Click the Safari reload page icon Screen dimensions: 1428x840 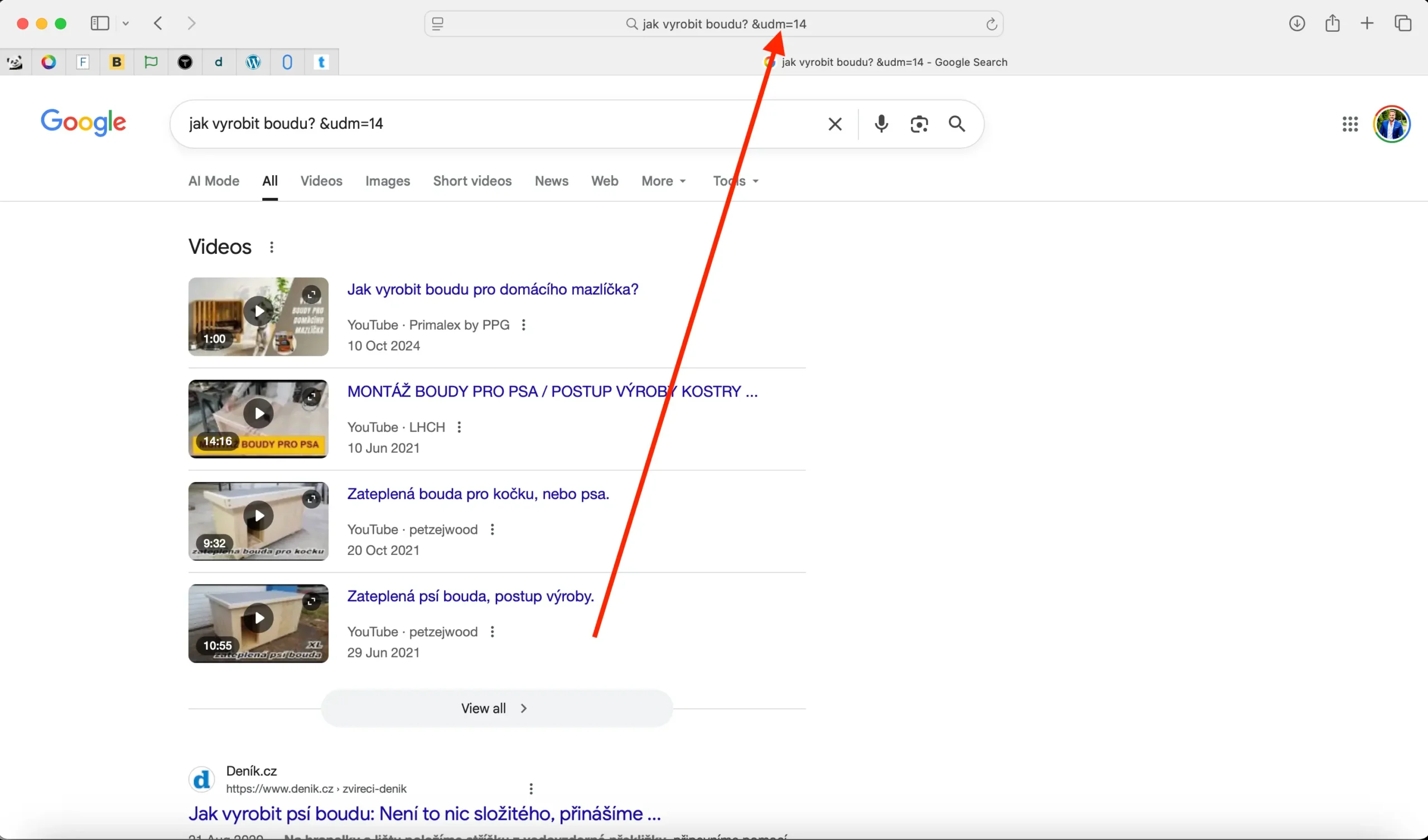pyautogui.click(x=991, y=24)
